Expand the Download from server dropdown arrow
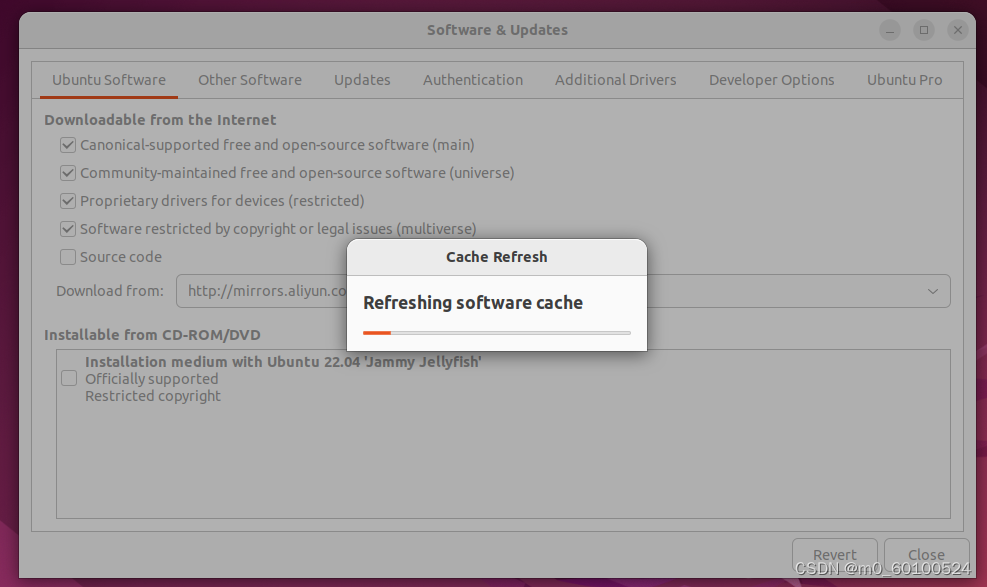The width and height of the screenshot is (987, 587). (x=933, y=291)
